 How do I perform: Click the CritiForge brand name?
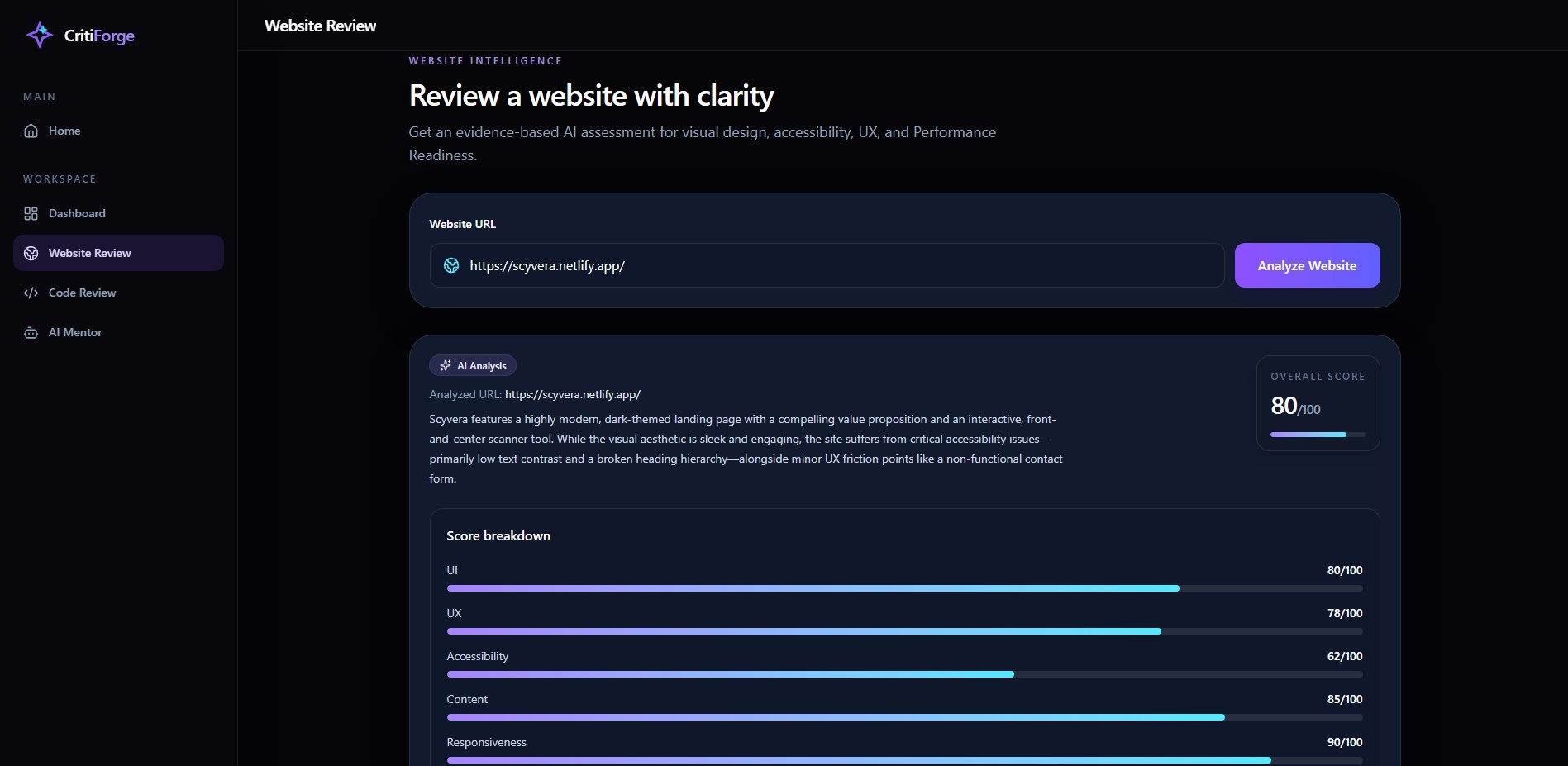[99, 36]
